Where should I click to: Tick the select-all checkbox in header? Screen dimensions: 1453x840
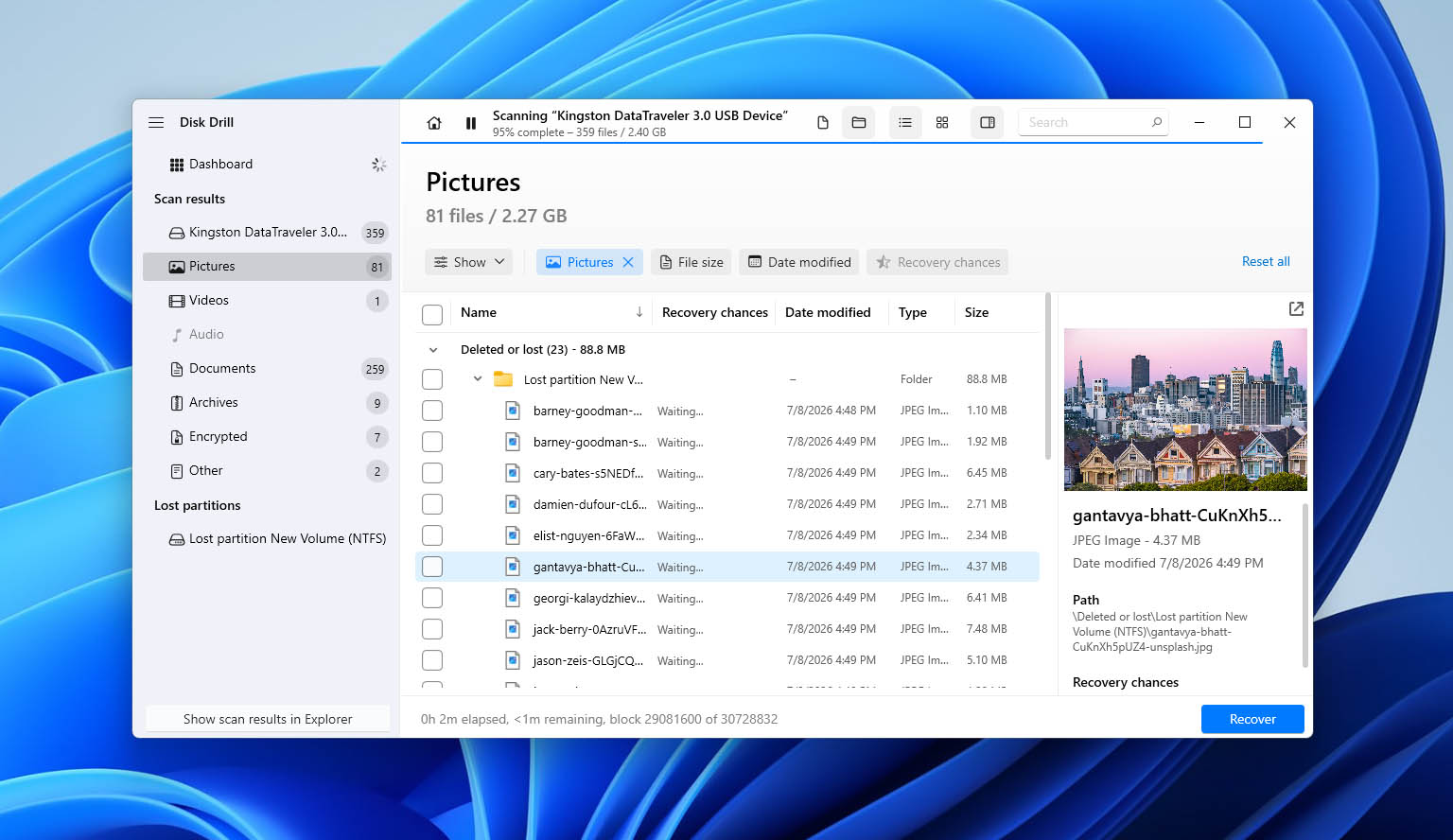pos(432,315)
